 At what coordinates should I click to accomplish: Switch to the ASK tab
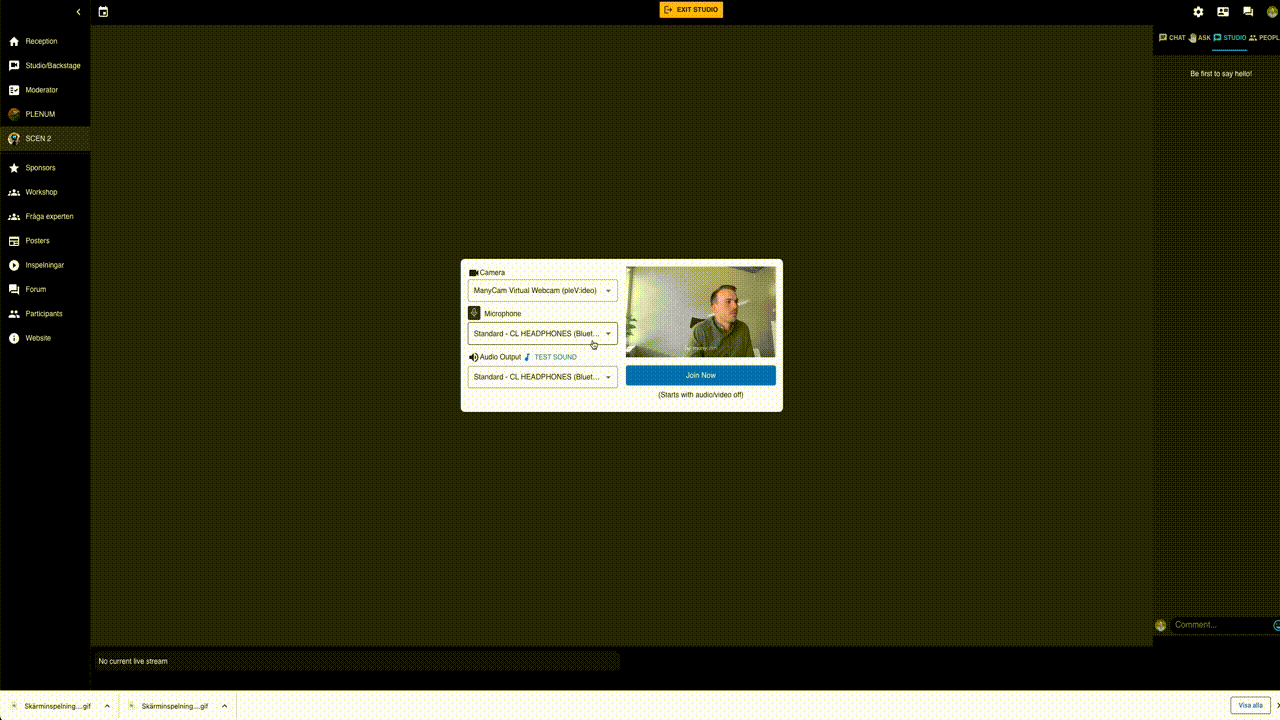click(1200, 38)
